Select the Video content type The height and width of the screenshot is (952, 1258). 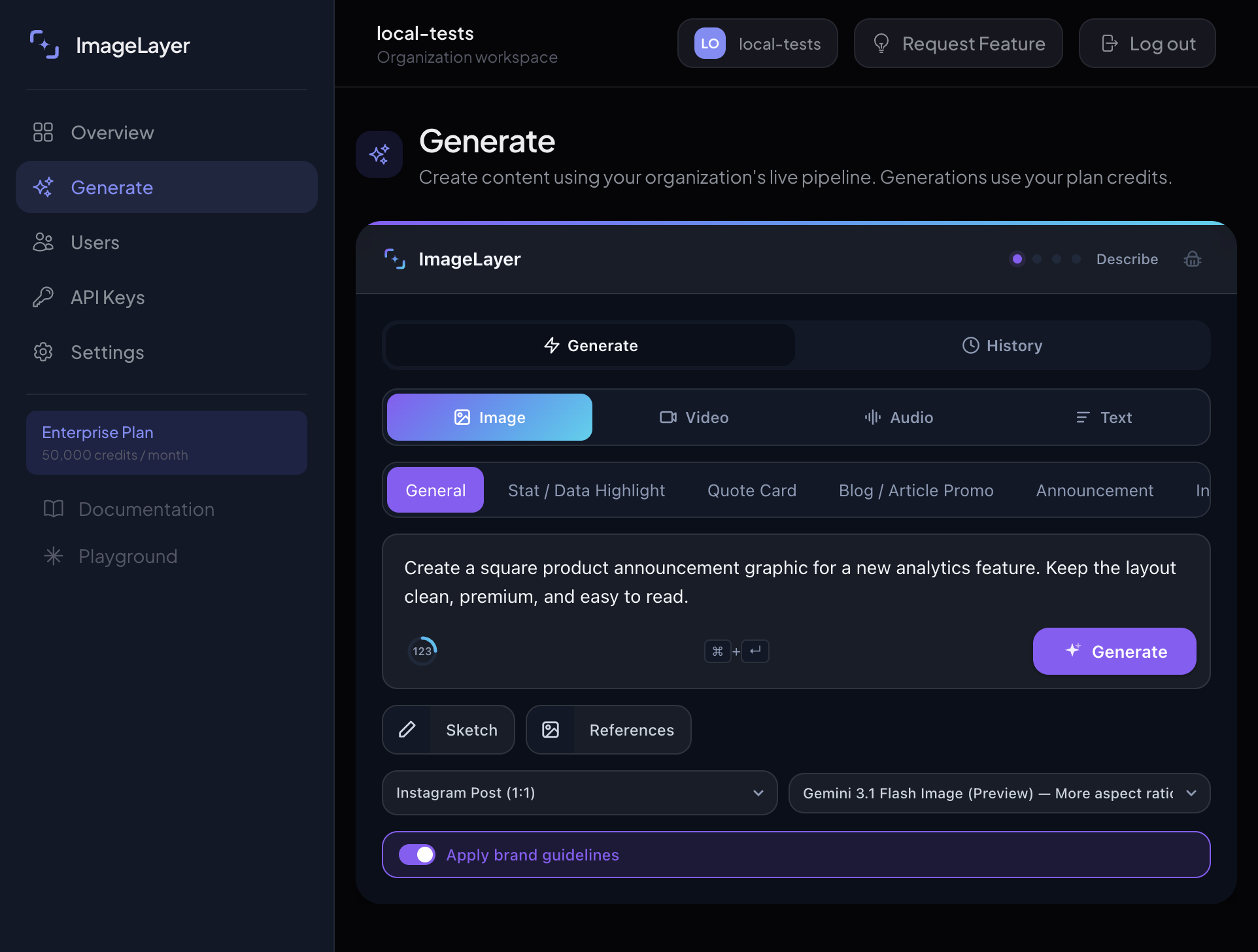[x=694, y=417]
